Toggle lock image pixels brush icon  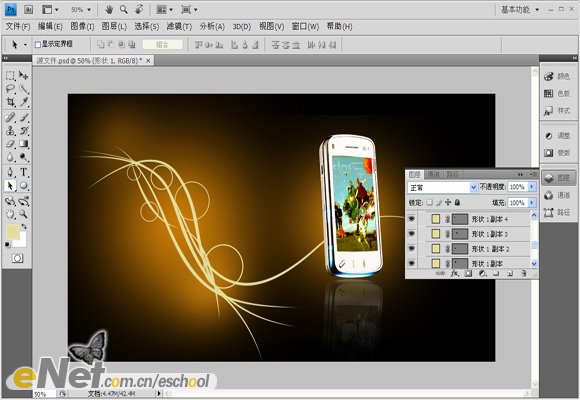point(439,202)
